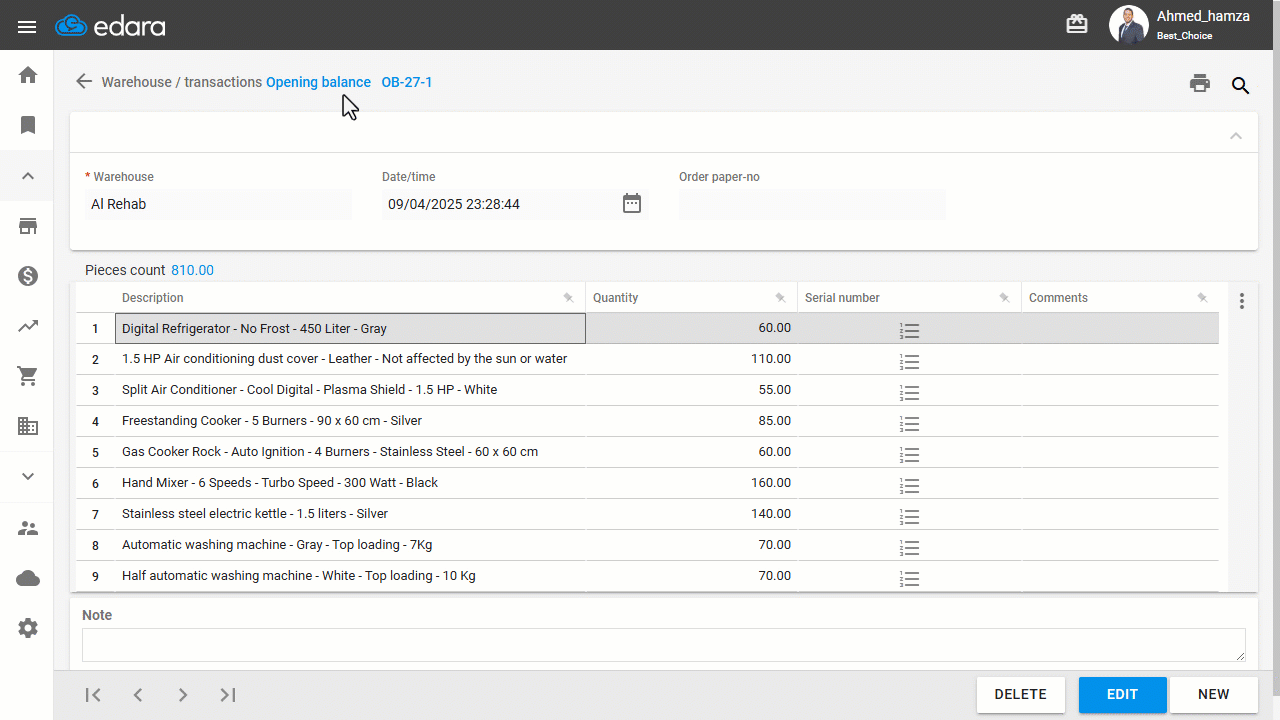1280x720 pixels.
Task: Open the store icon in sidebar
Action: [28, 226]
